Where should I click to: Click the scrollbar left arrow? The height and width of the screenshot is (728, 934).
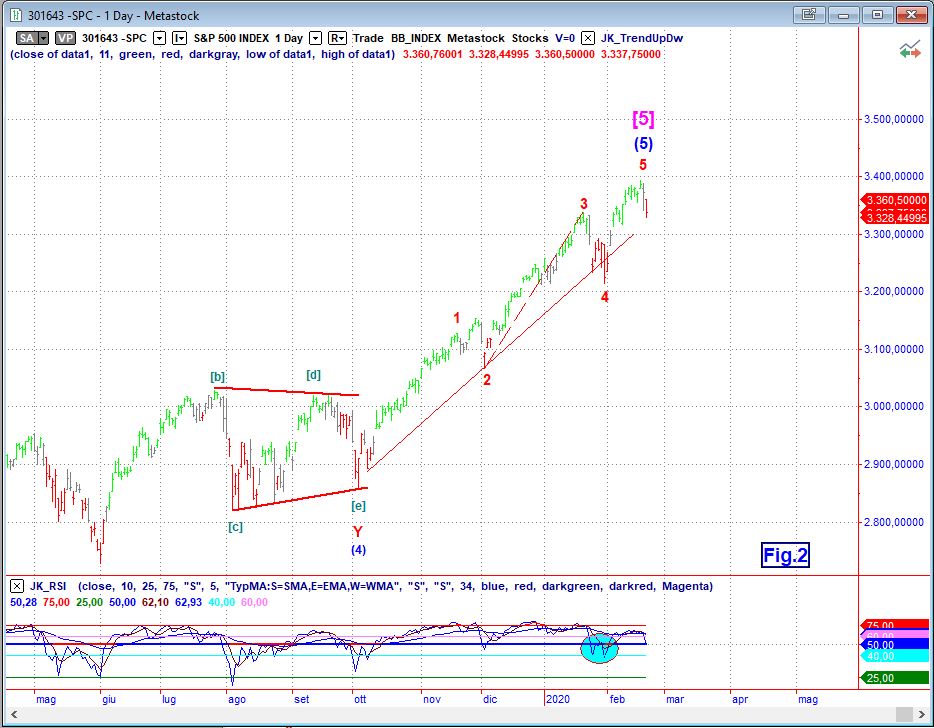click(14, 714)
